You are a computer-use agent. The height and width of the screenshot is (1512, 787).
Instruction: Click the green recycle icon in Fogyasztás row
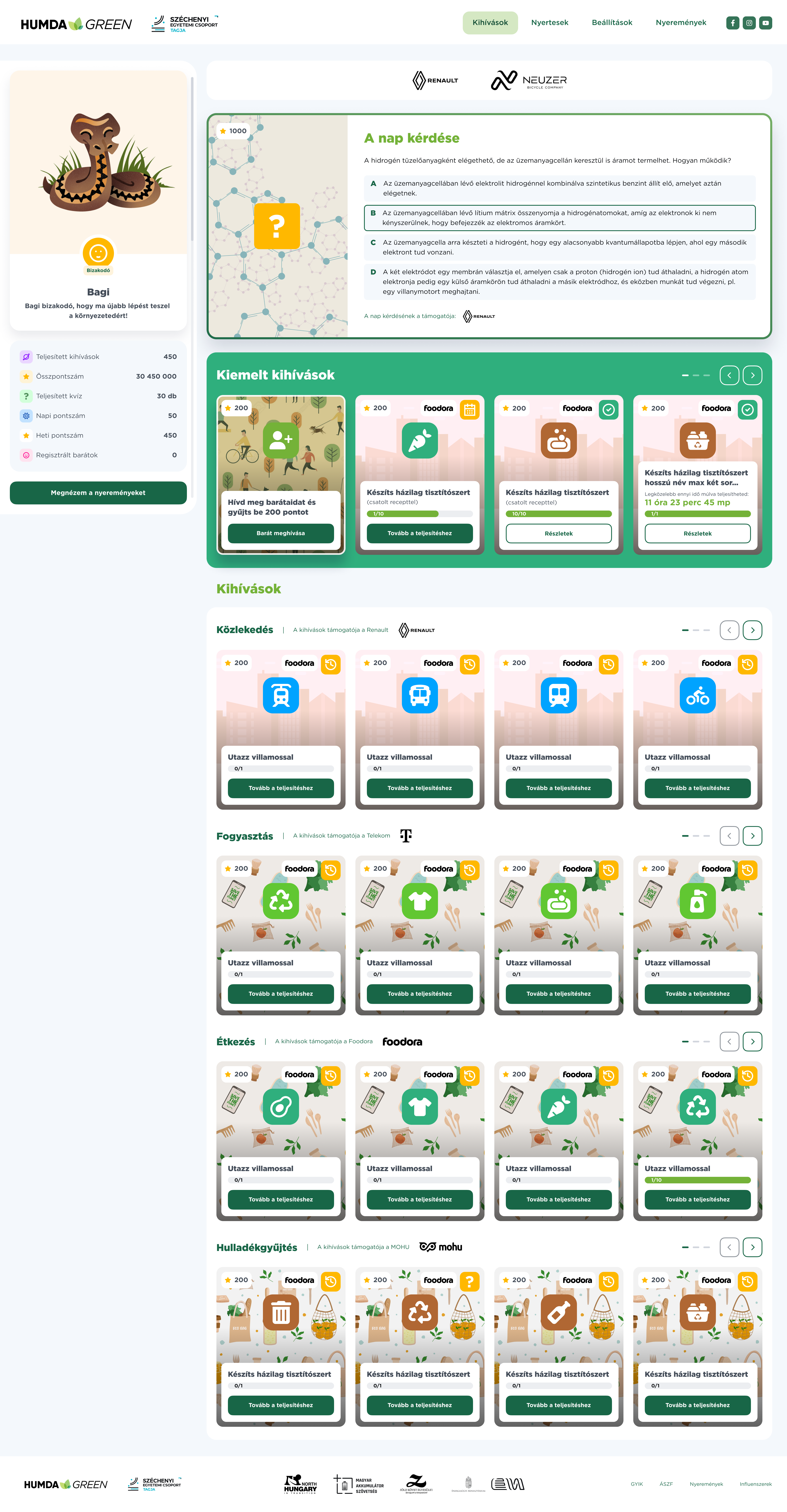click(281, 901)
